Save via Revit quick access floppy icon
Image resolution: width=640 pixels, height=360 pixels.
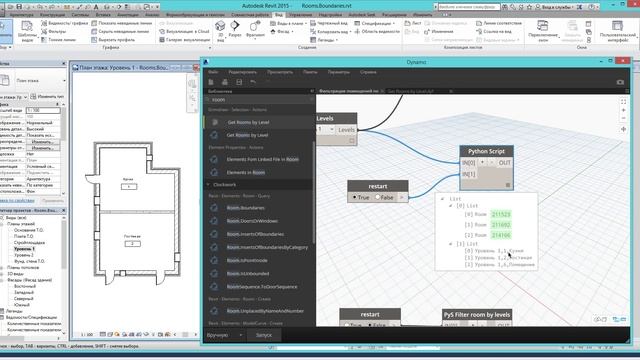[19, 7]
